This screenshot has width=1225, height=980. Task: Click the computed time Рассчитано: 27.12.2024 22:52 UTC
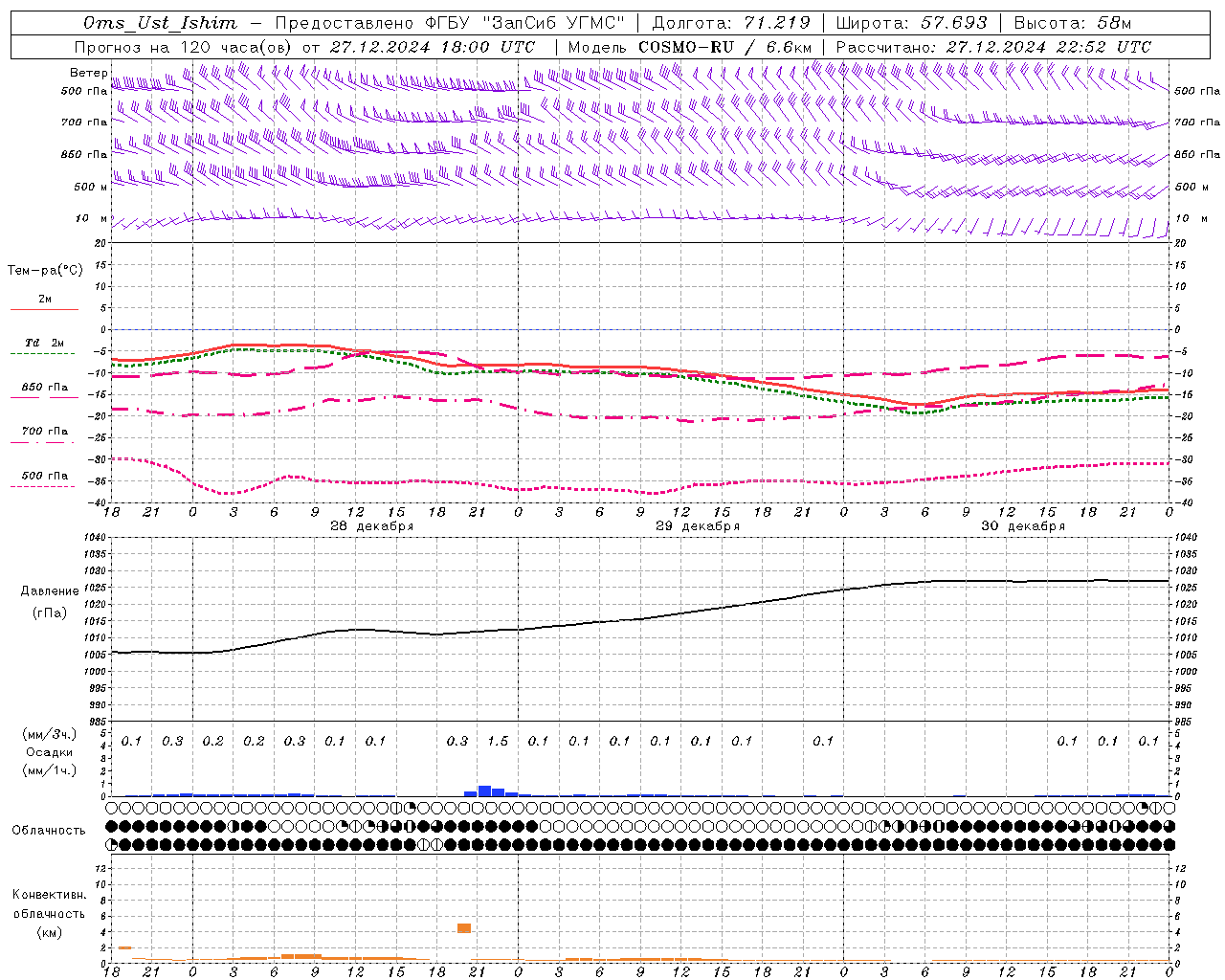click(993, 47)
